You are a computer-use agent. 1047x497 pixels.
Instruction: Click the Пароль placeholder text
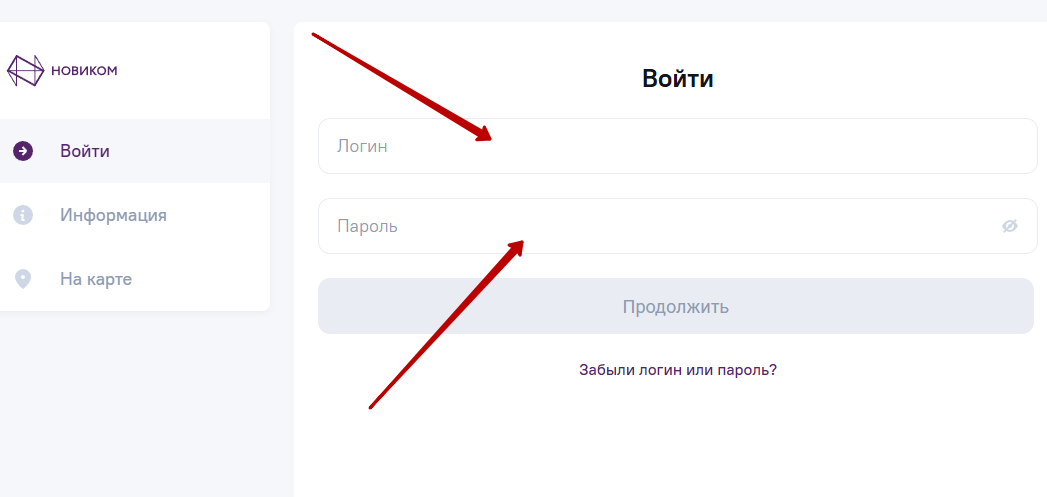[x=367, y=226]
